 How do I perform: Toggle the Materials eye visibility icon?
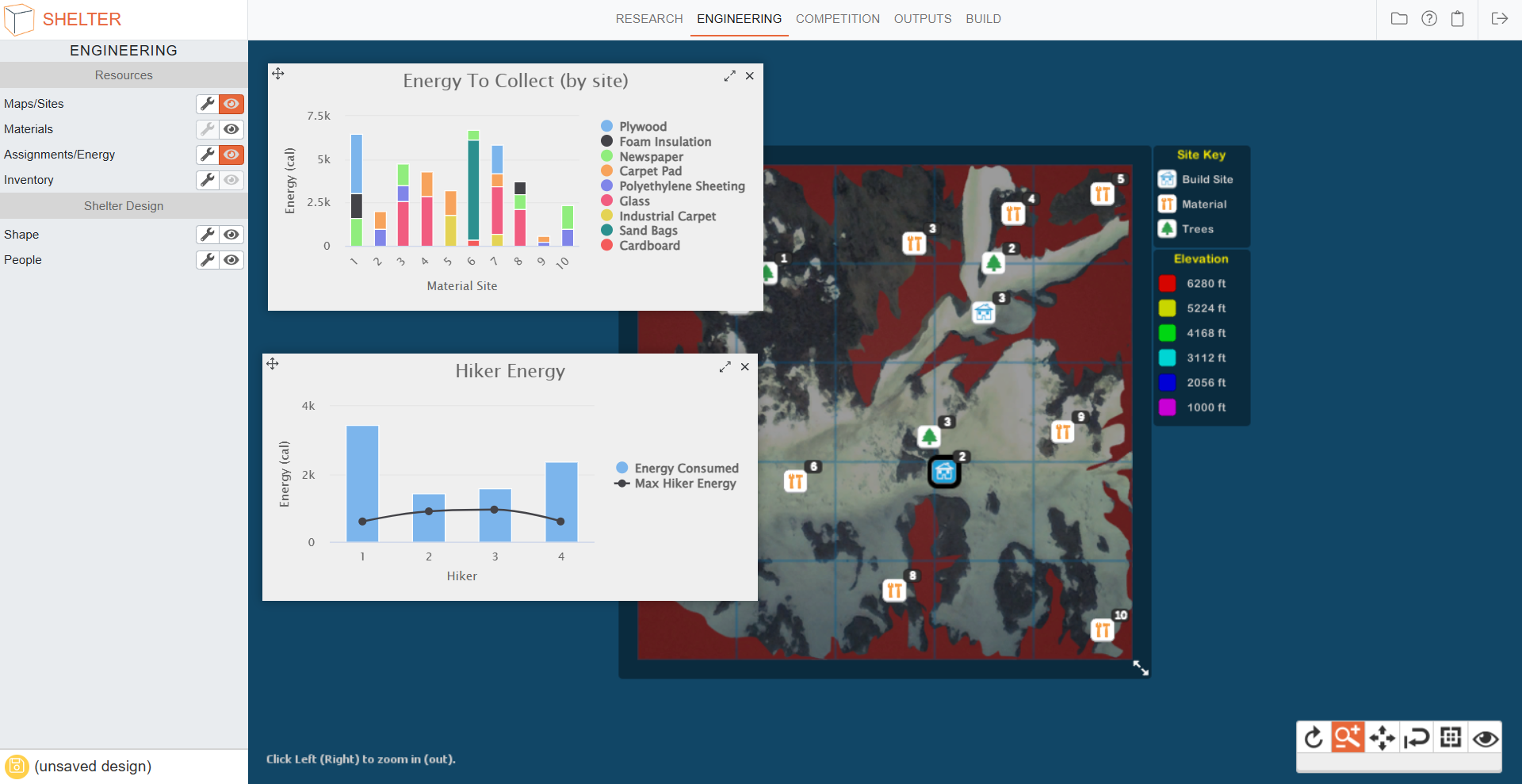(x=231, y=129)
